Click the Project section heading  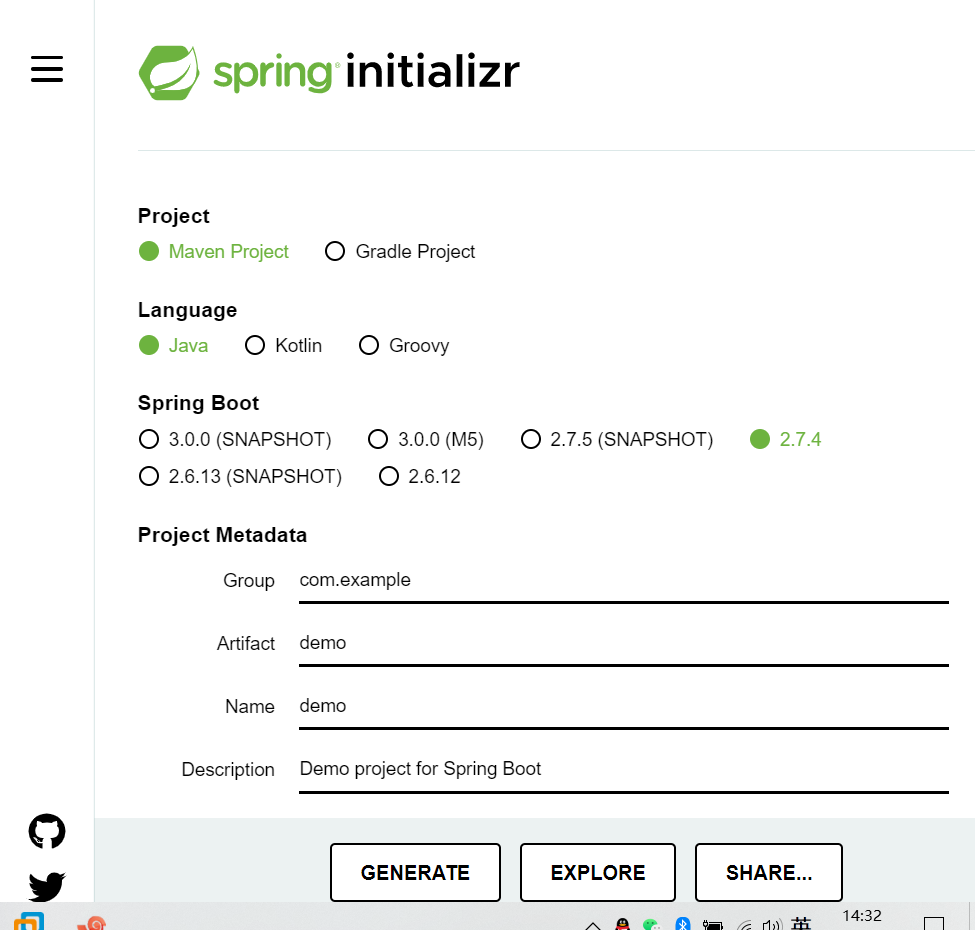[x=173, y=216]
